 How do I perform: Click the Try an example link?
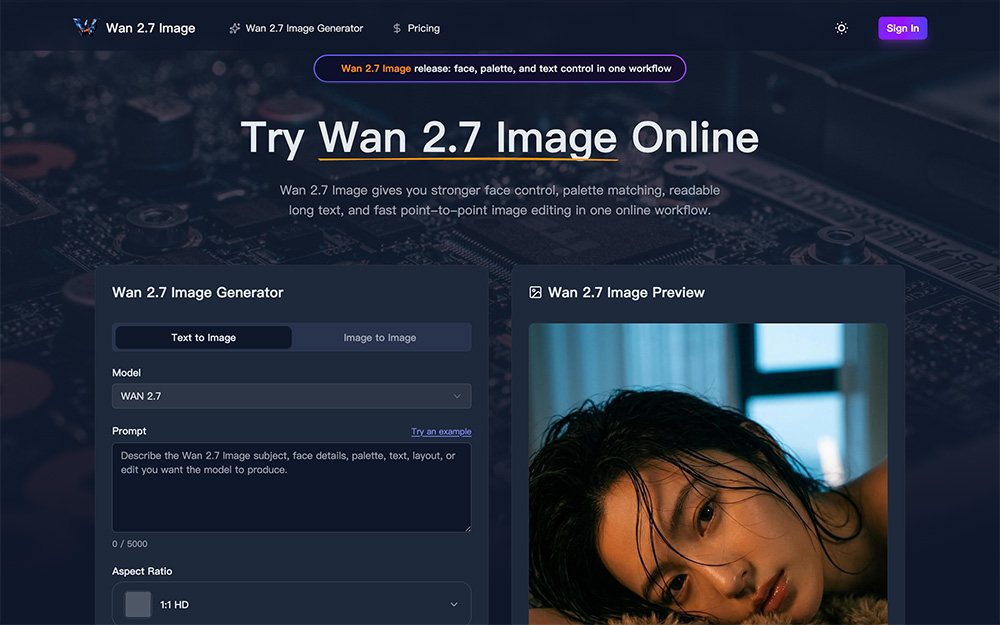point(441,431)
